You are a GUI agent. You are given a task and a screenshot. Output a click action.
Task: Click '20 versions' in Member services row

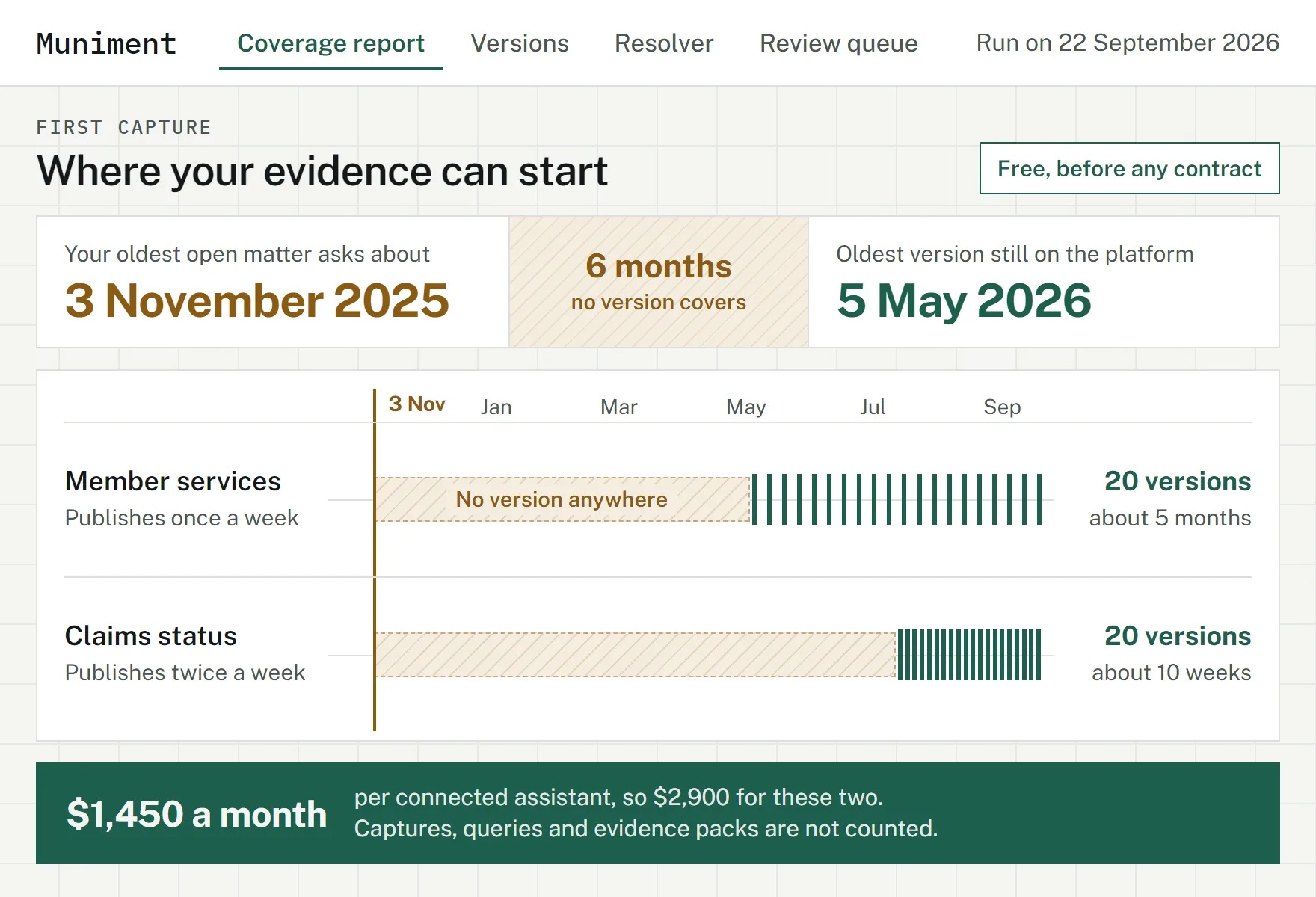1178,481
